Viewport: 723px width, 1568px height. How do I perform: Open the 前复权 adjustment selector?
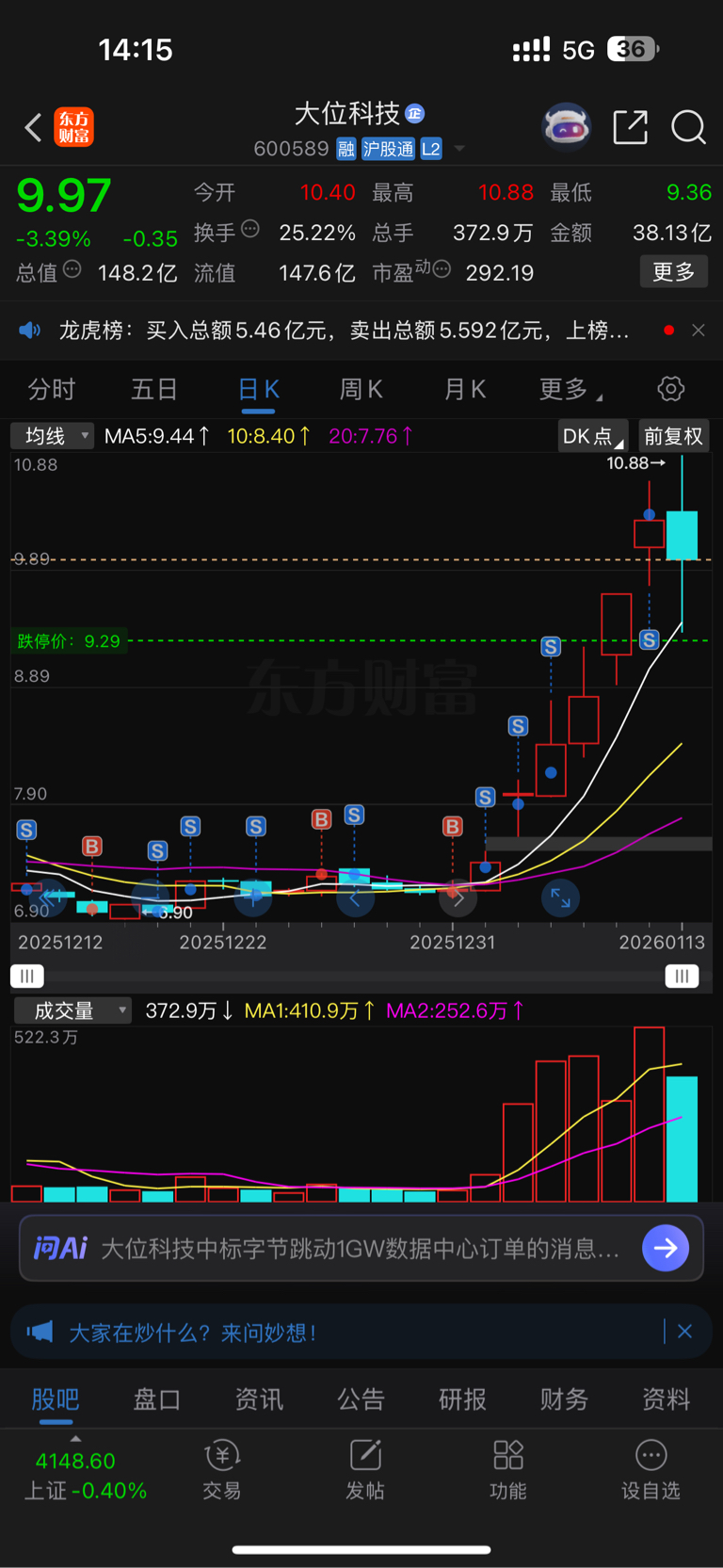(x=673, y=436)
